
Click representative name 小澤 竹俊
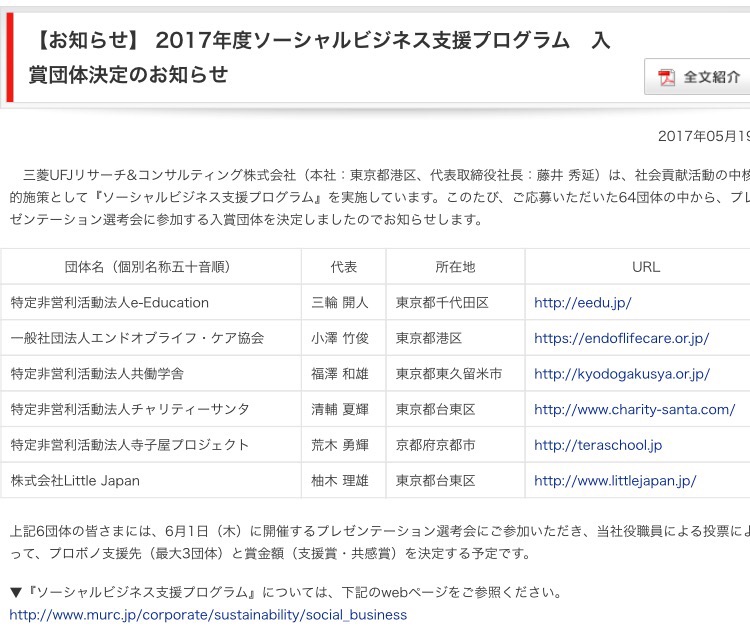tap(340, 338)
